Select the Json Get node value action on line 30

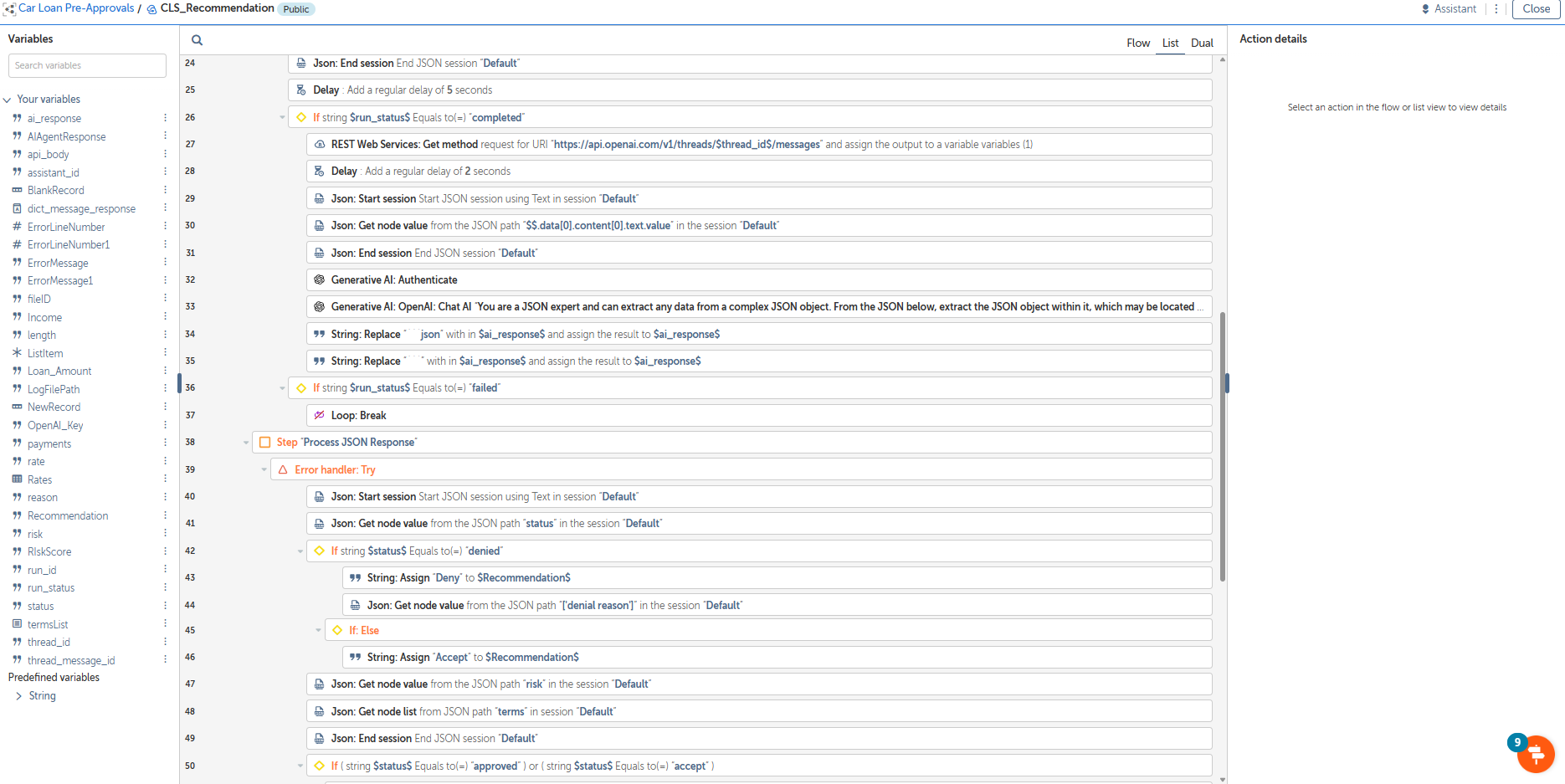759,226
